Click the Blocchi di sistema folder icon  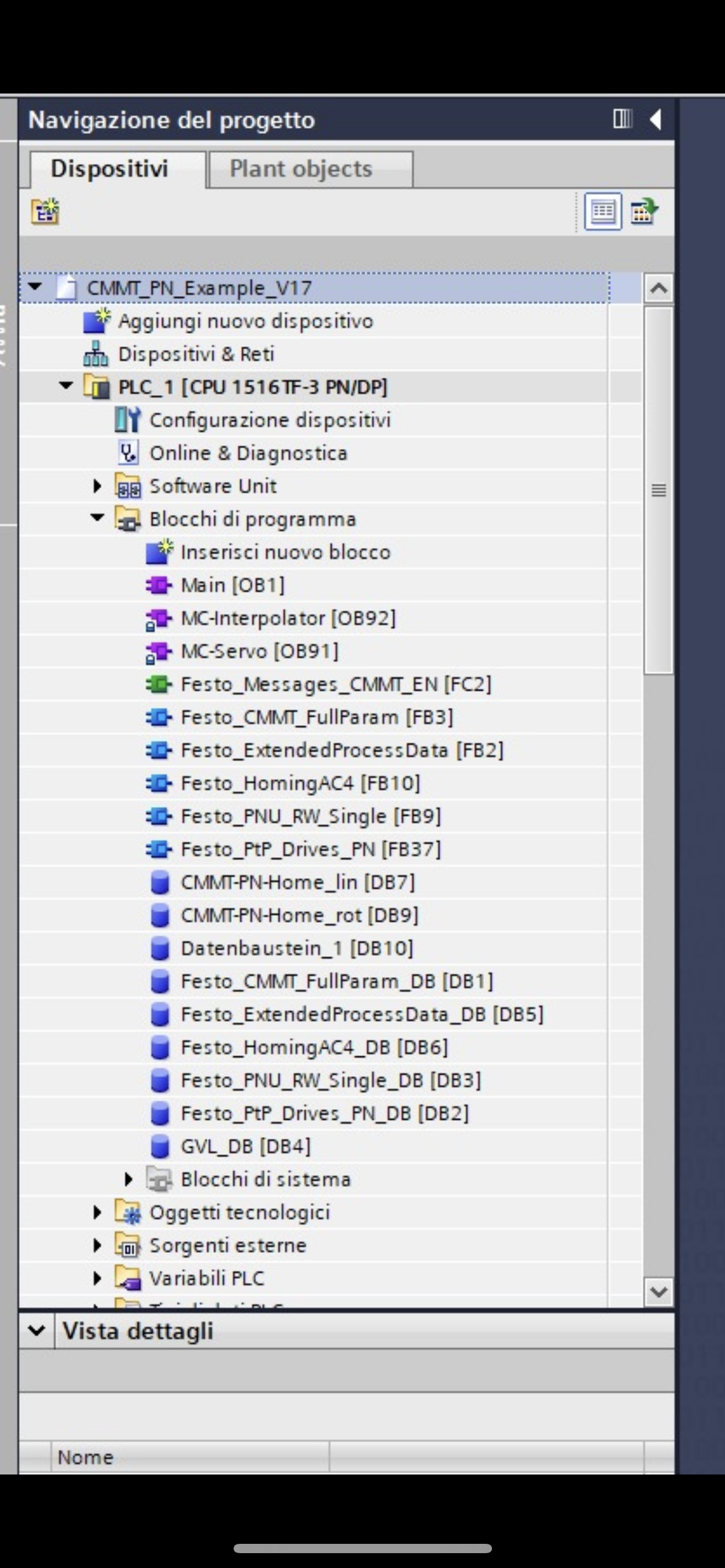[x=159, y=1179]
